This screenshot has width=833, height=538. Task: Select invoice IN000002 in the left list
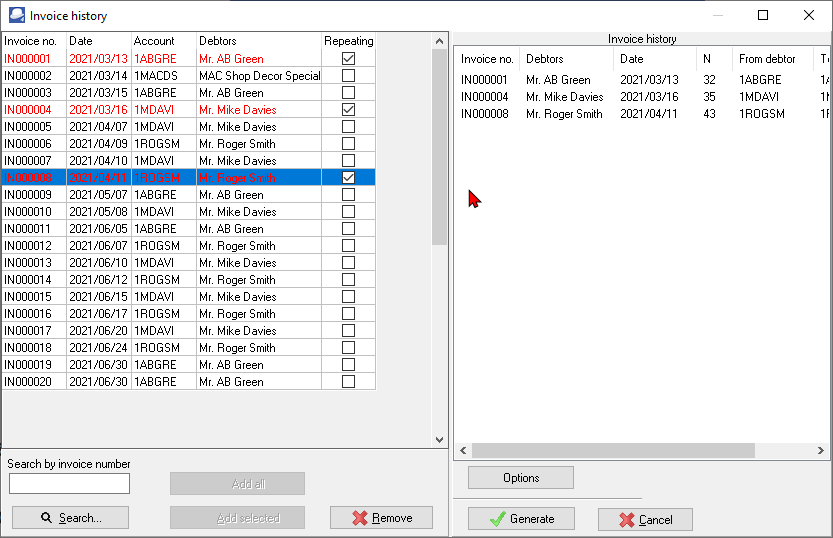click(x=188, y=75)
